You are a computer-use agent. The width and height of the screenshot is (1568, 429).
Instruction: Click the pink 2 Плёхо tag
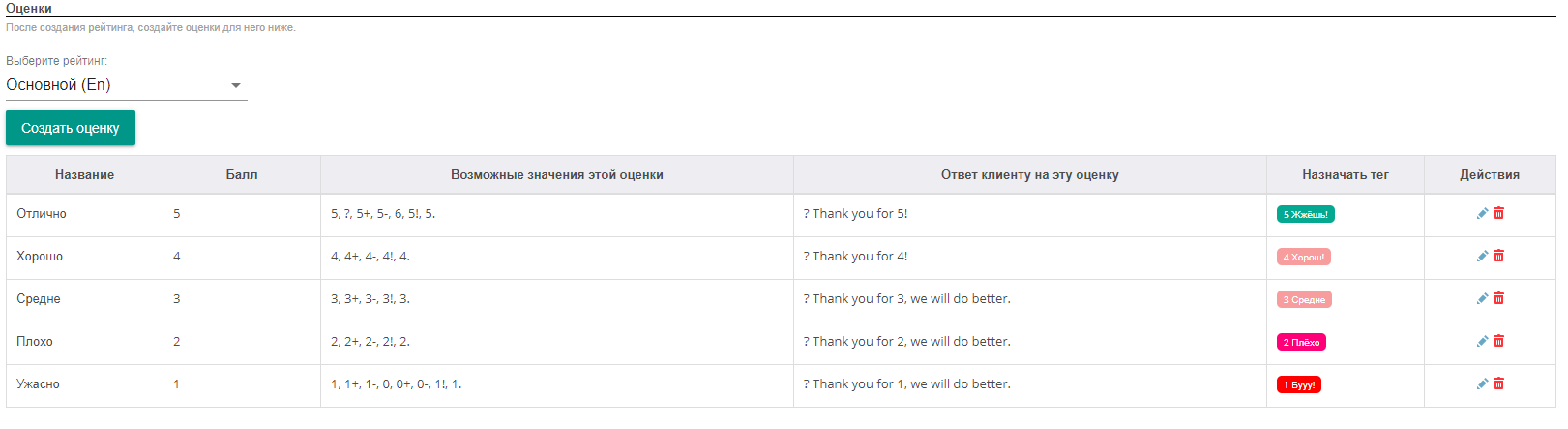pos(1301,342)
